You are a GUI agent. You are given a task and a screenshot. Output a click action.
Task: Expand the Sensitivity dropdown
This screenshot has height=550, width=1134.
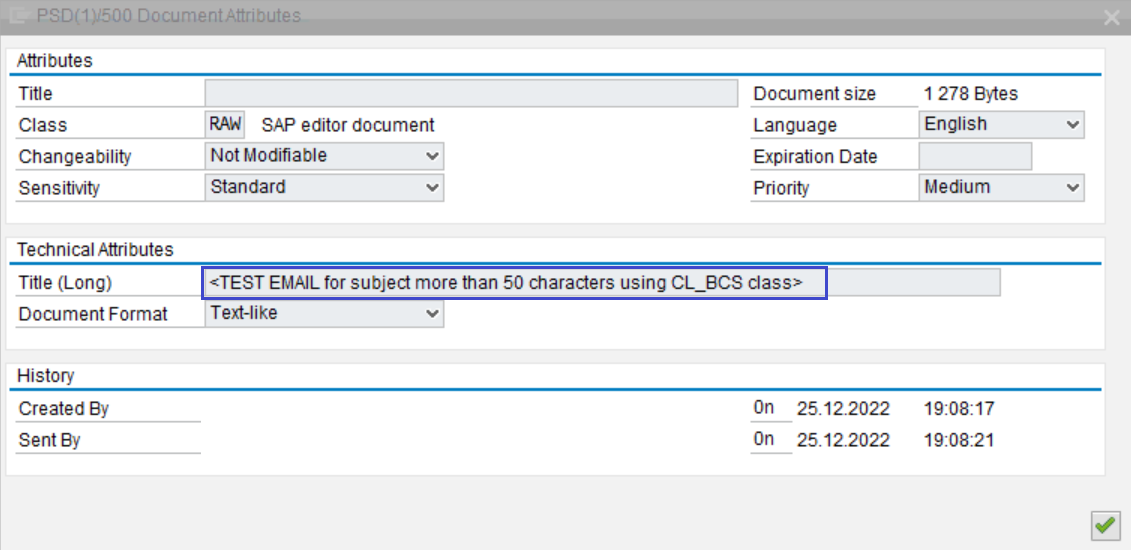[324, 187]
